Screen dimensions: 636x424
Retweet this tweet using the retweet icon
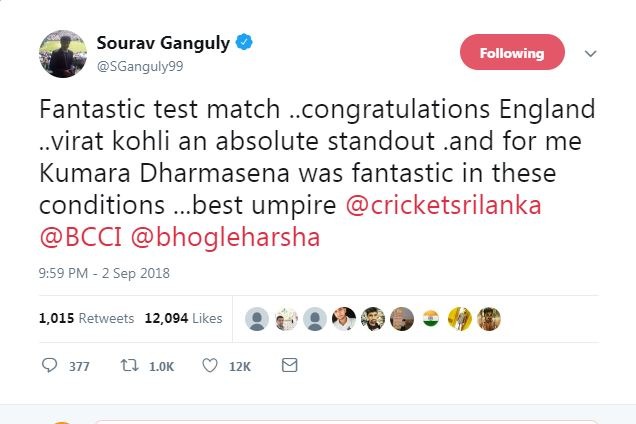click(130, 366)
